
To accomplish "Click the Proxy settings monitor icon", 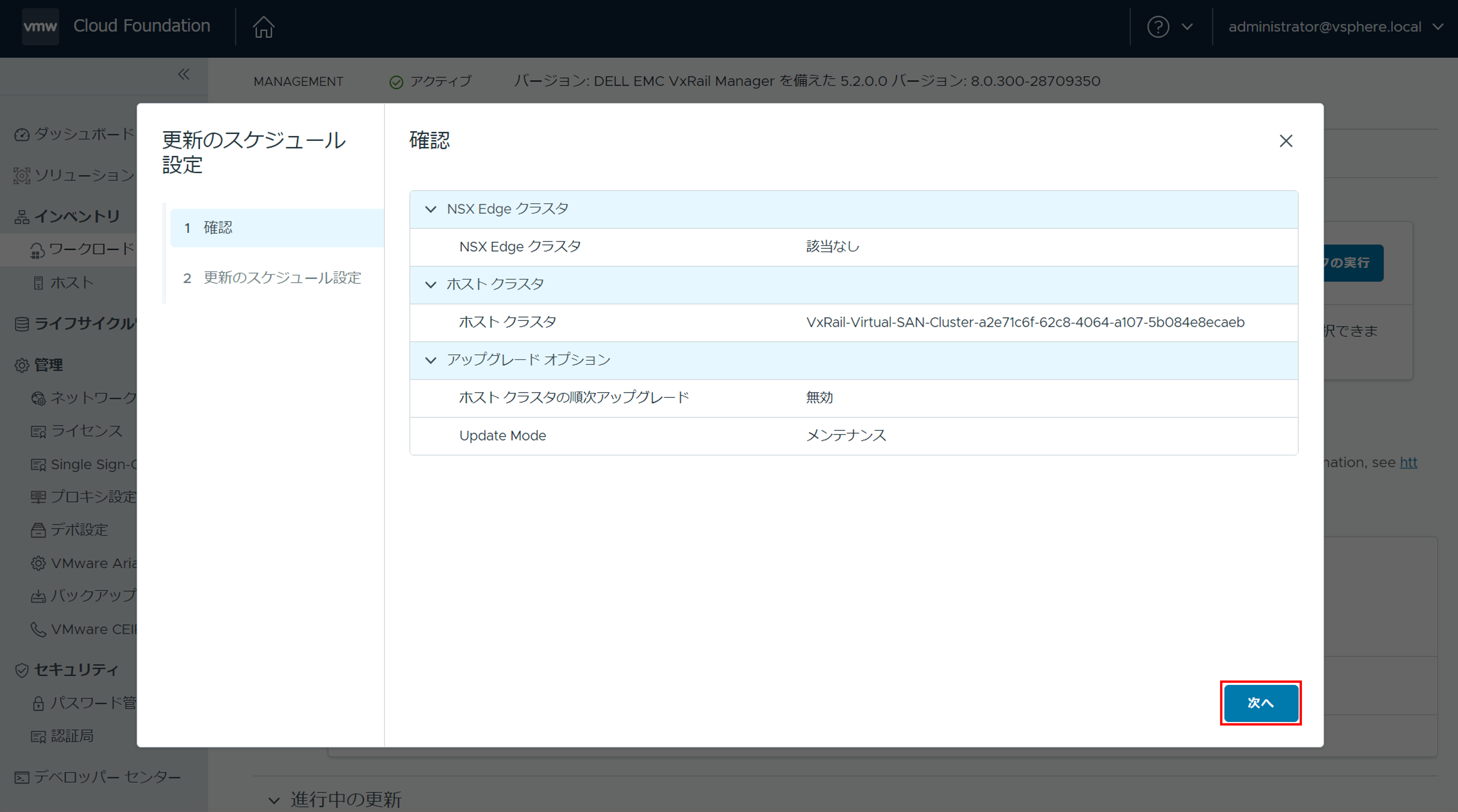I will [38, 497].
